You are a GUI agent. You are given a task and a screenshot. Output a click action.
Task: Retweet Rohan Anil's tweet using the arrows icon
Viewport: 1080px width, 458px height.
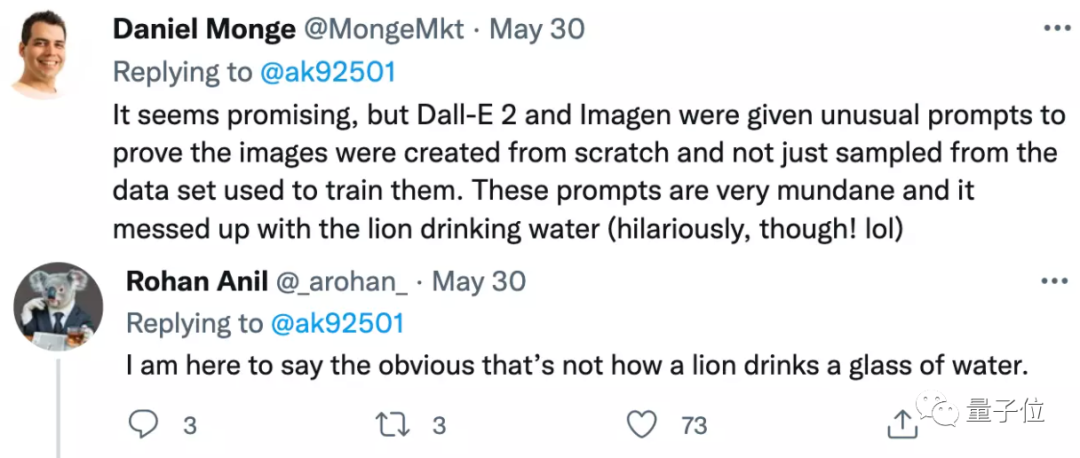click(395, 425)
